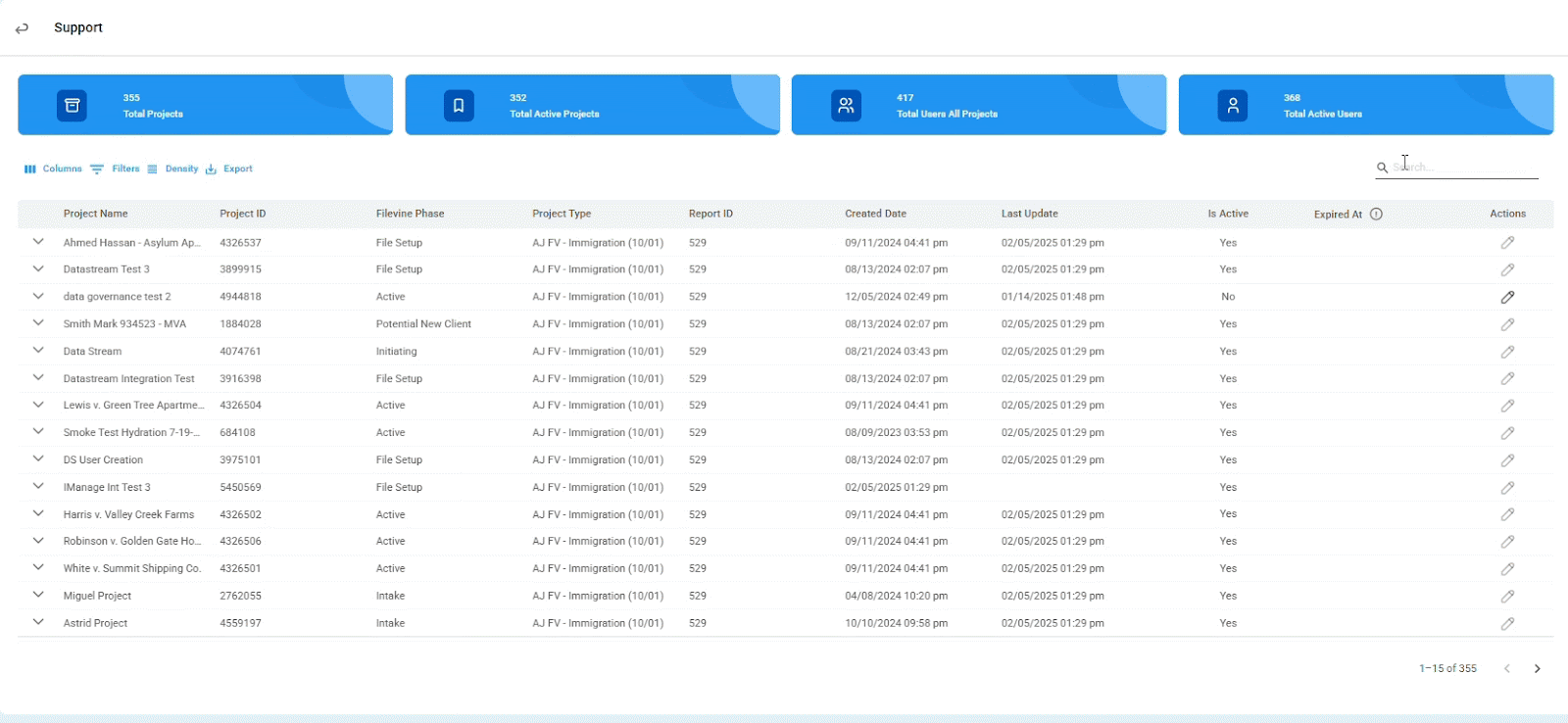
Task: Edit the Datastream Integration Test project
Action: click(x=1507, y=378)
